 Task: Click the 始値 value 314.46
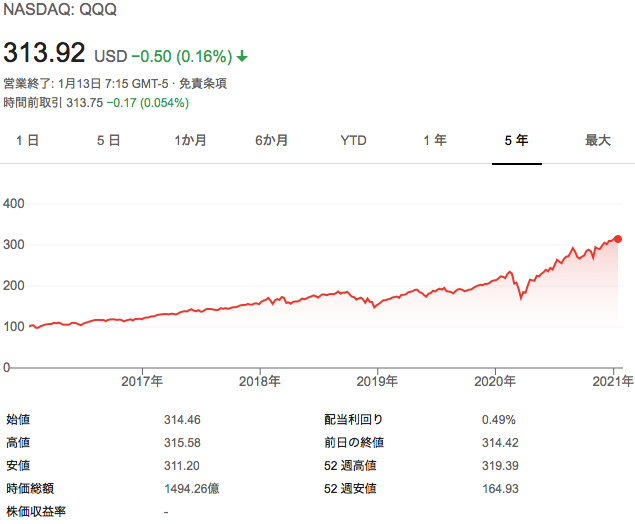click(182, 420)
